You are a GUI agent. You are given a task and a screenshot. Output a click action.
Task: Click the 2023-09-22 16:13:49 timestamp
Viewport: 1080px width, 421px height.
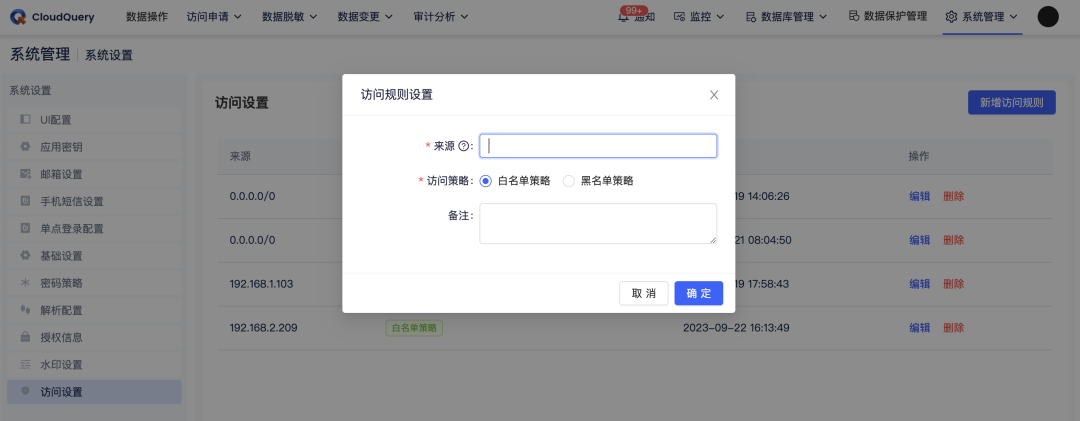coord(736,327)
